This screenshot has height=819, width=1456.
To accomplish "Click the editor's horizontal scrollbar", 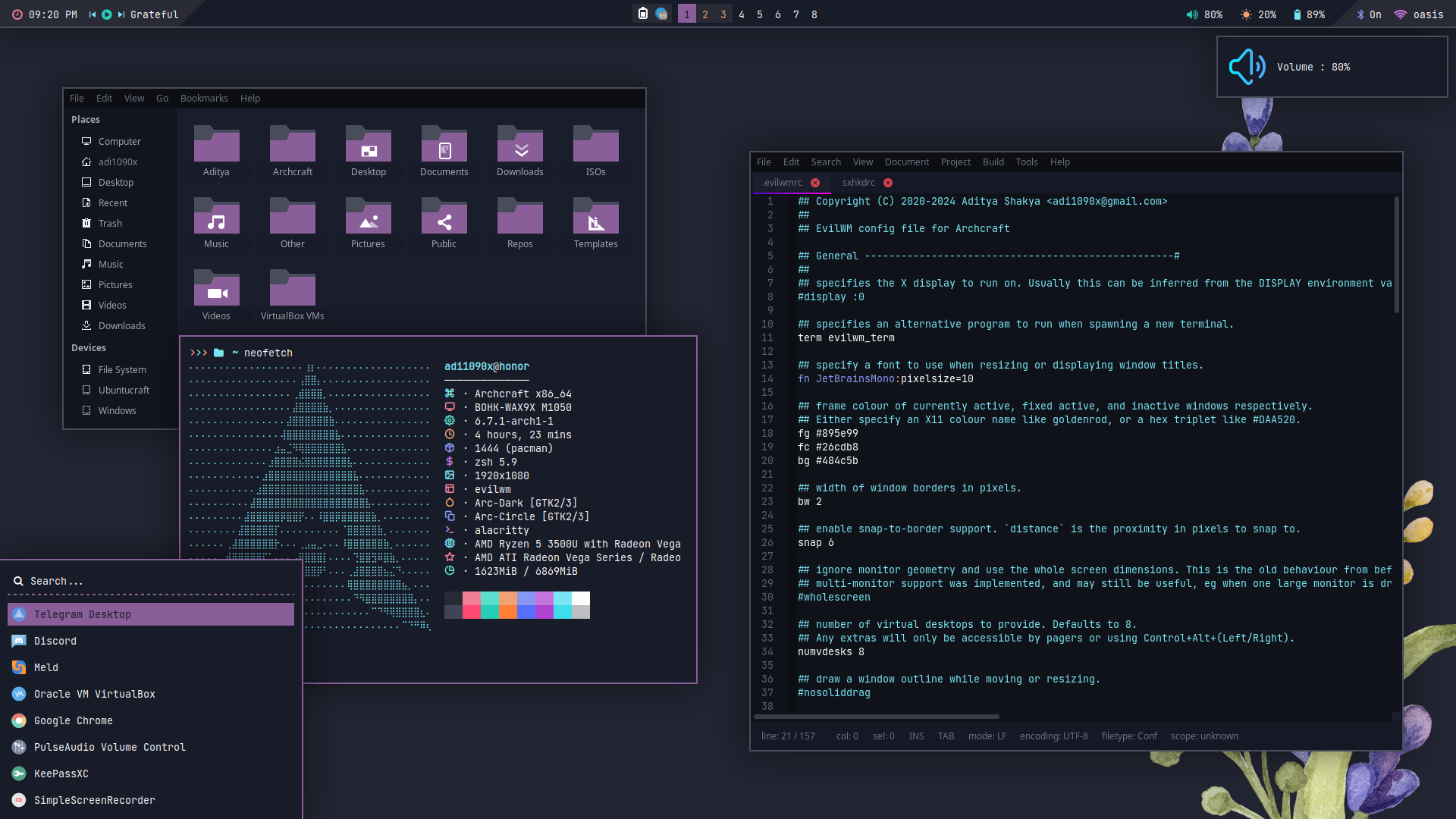I will pos(877,717).
